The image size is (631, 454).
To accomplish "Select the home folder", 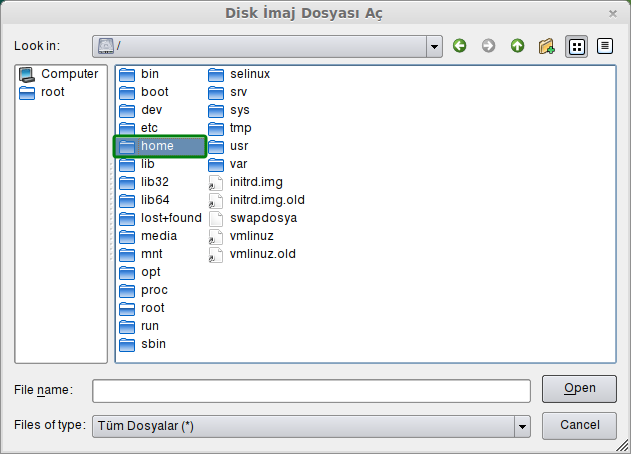I will pyautogui.click(x=160, y=146).
